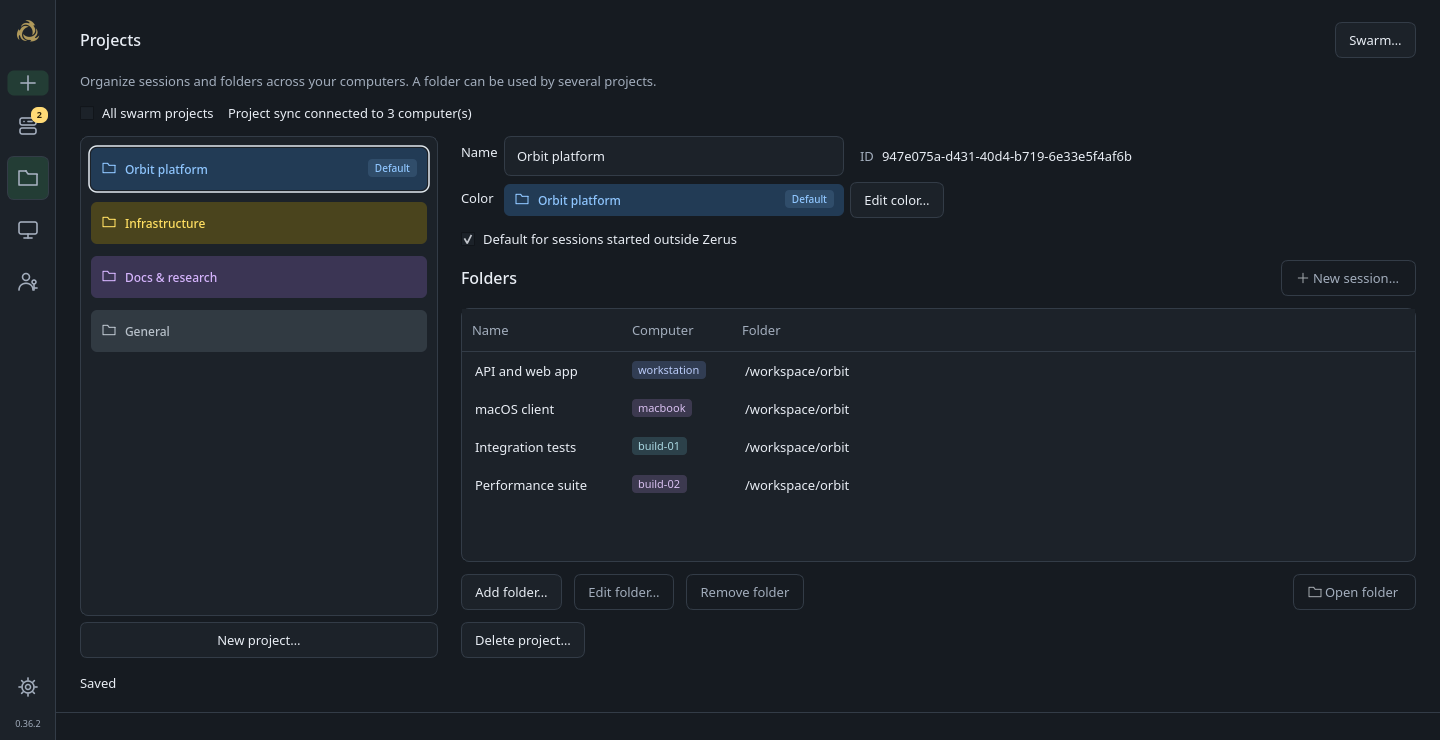Select the Docs & research project

coord(259,277)
